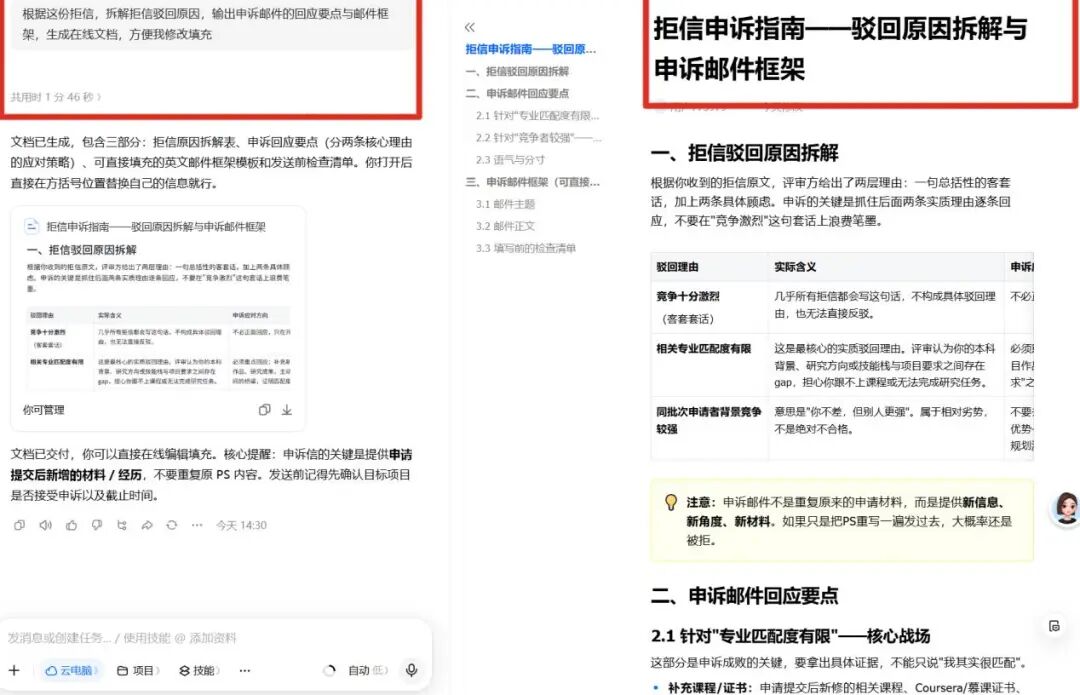Jump to outline item 三、申诉邮件框架
This screenshot has width=1080, height=695.
[x=532, y=182]
